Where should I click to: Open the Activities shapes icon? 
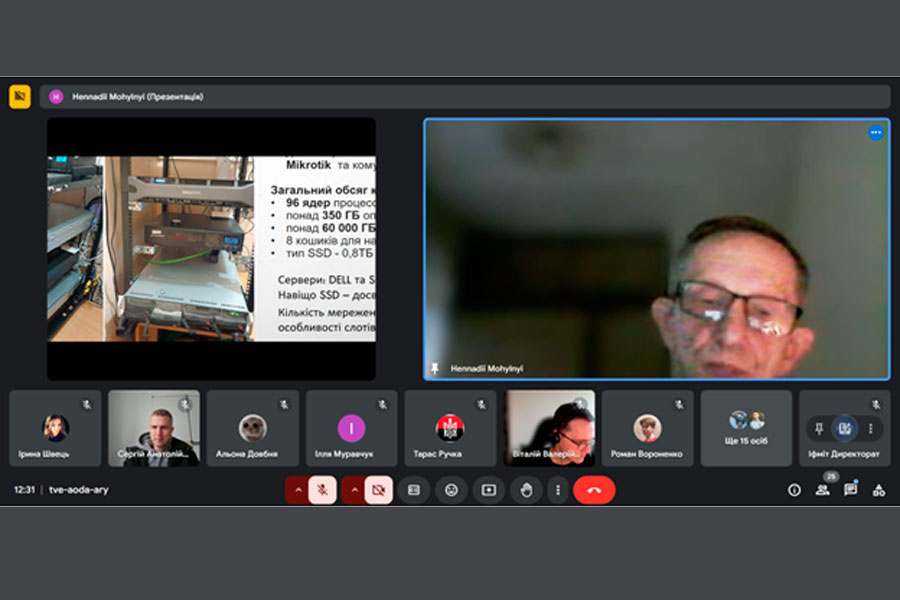point(878,490)
